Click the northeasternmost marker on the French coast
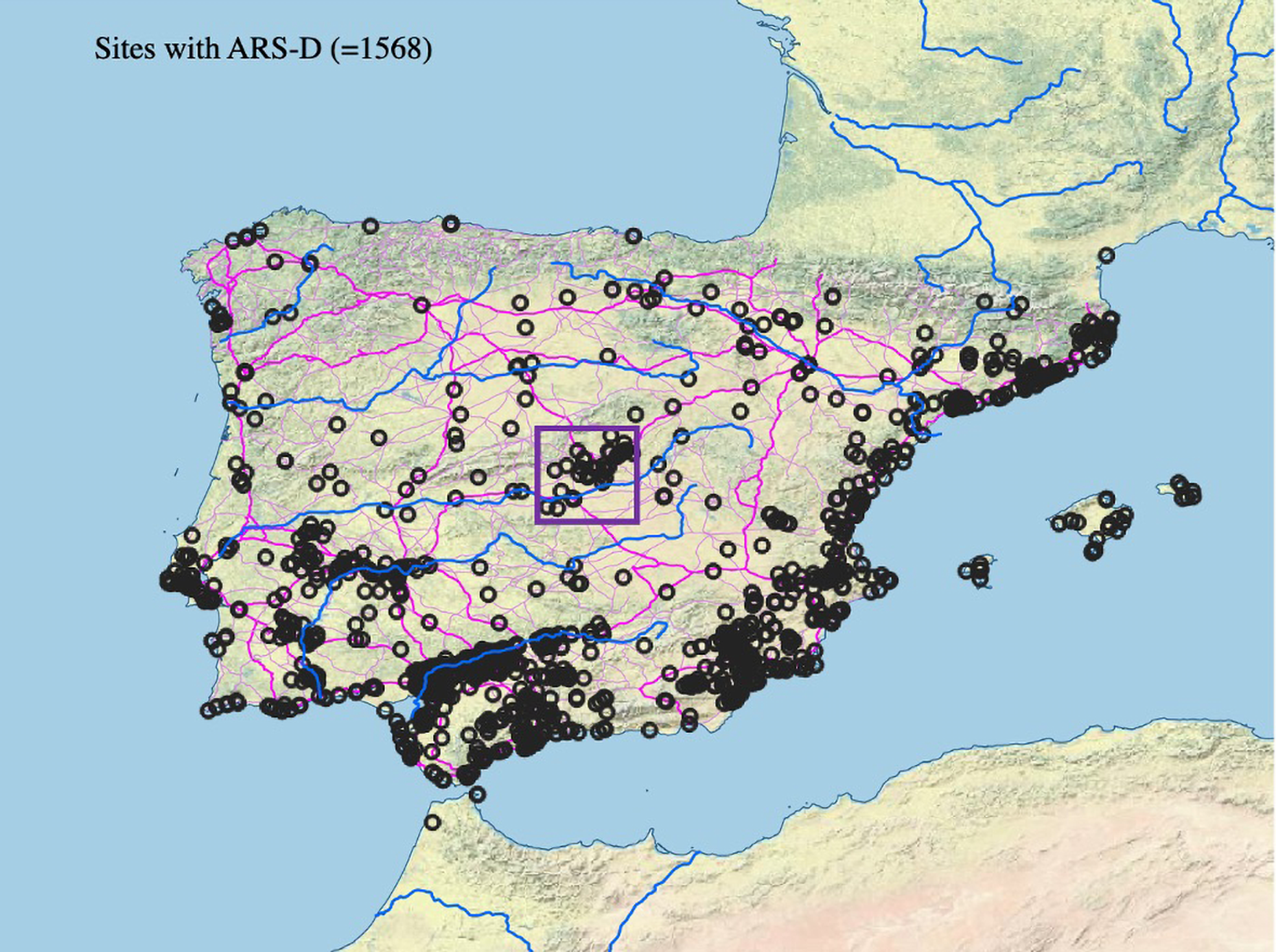This screenshot has height=952, width=1276. pyautogui.click(x=1106, y=255)
